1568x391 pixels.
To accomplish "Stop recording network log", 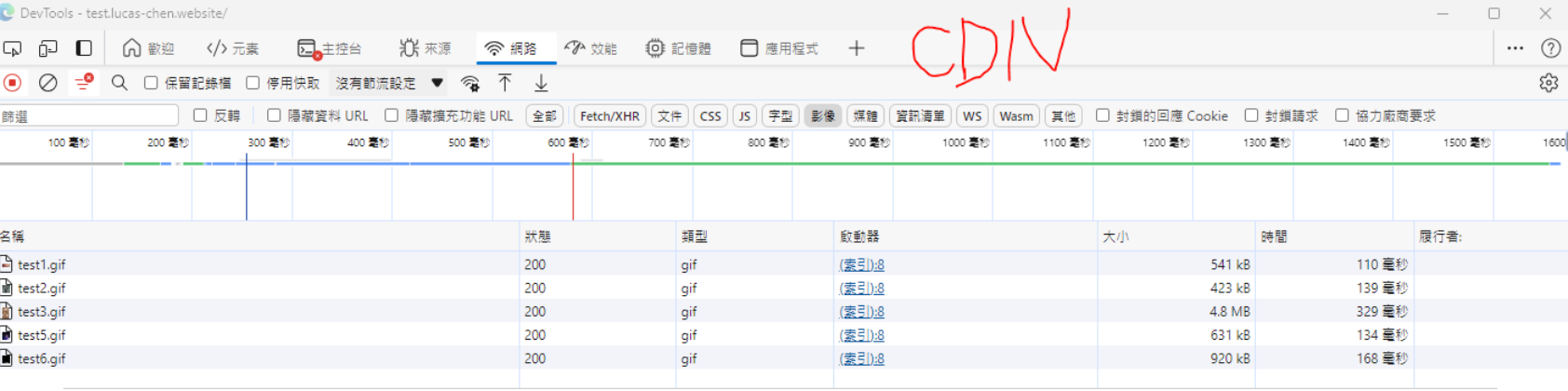I will tap(13, 83).
